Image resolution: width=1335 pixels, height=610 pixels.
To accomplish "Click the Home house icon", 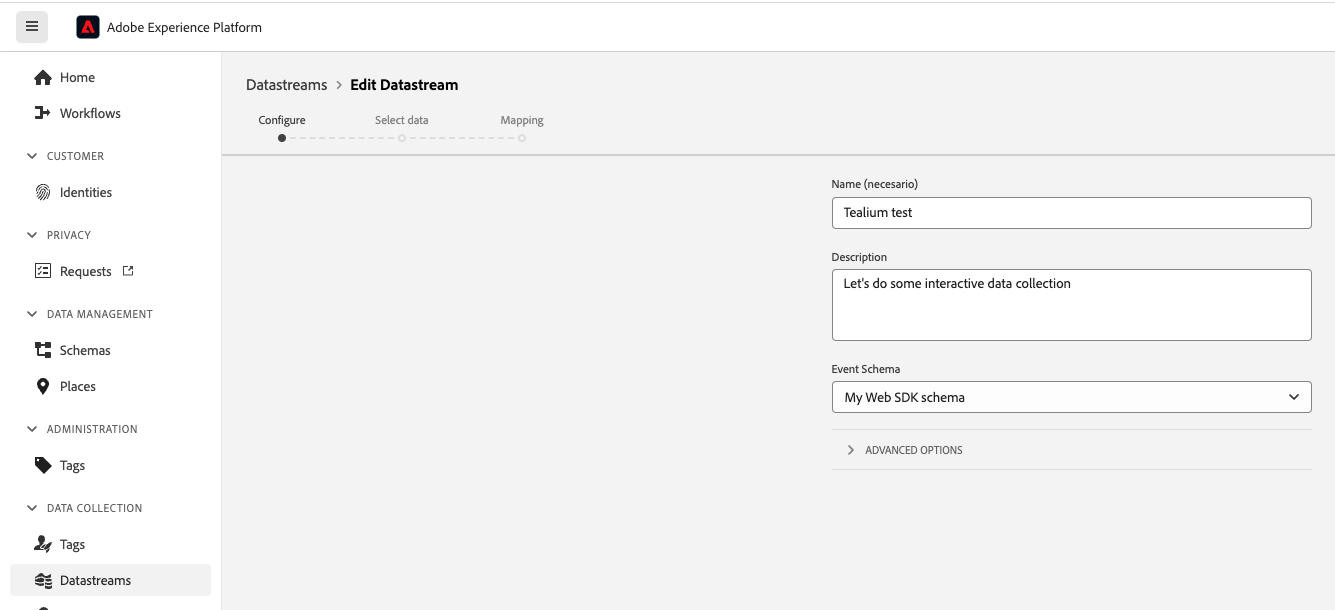I will click(x=43, y=77).
